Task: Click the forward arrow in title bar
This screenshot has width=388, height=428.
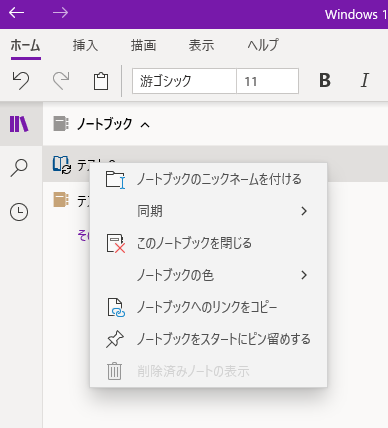Action: point(60,13)
